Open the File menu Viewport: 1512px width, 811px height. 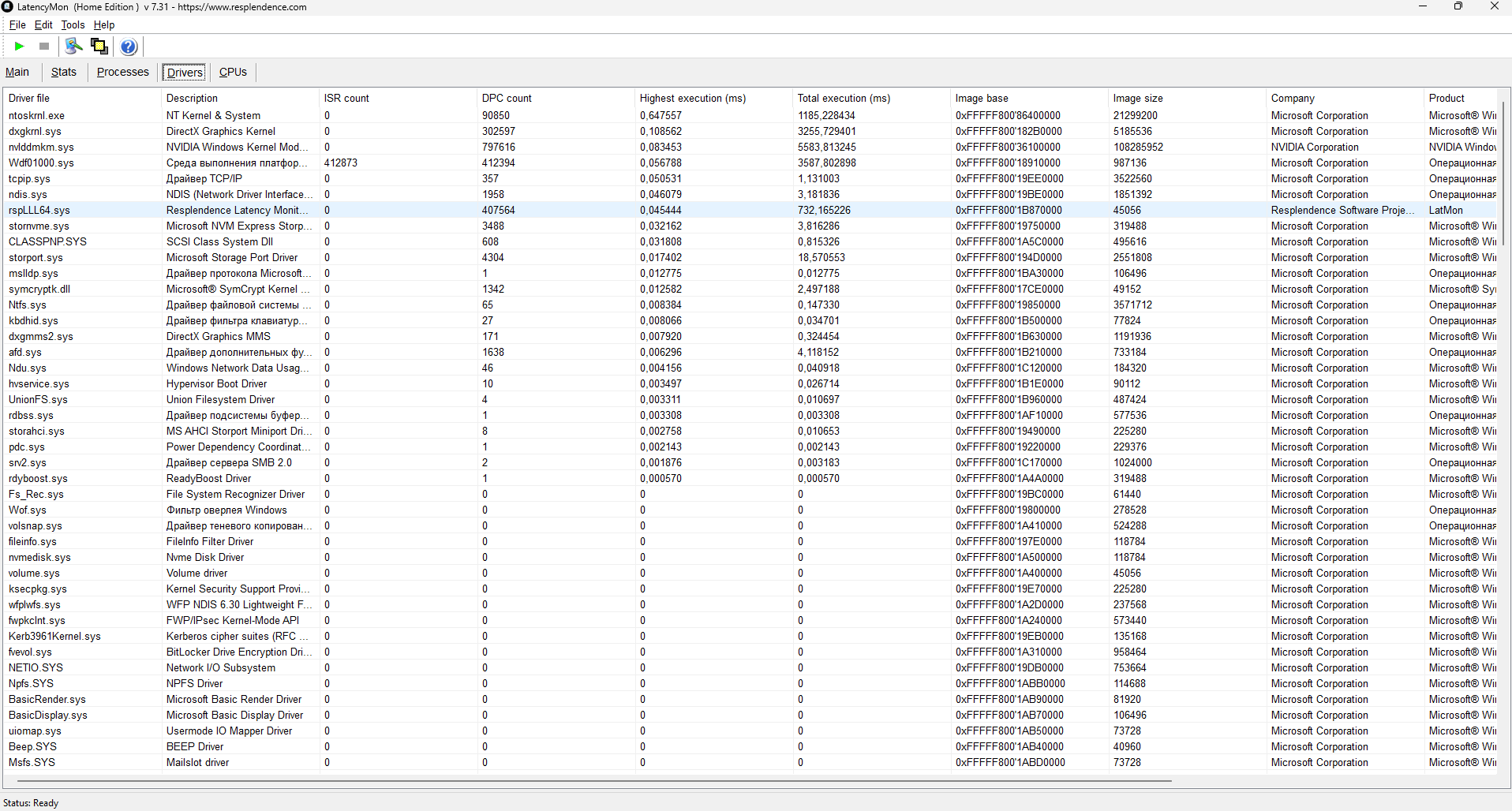(17, 25)
